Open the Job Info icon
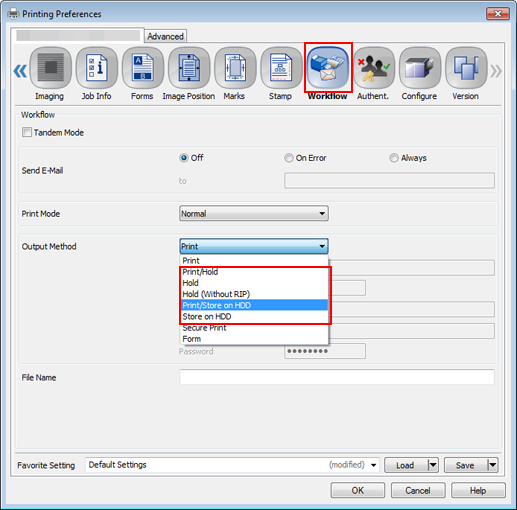 97,68
